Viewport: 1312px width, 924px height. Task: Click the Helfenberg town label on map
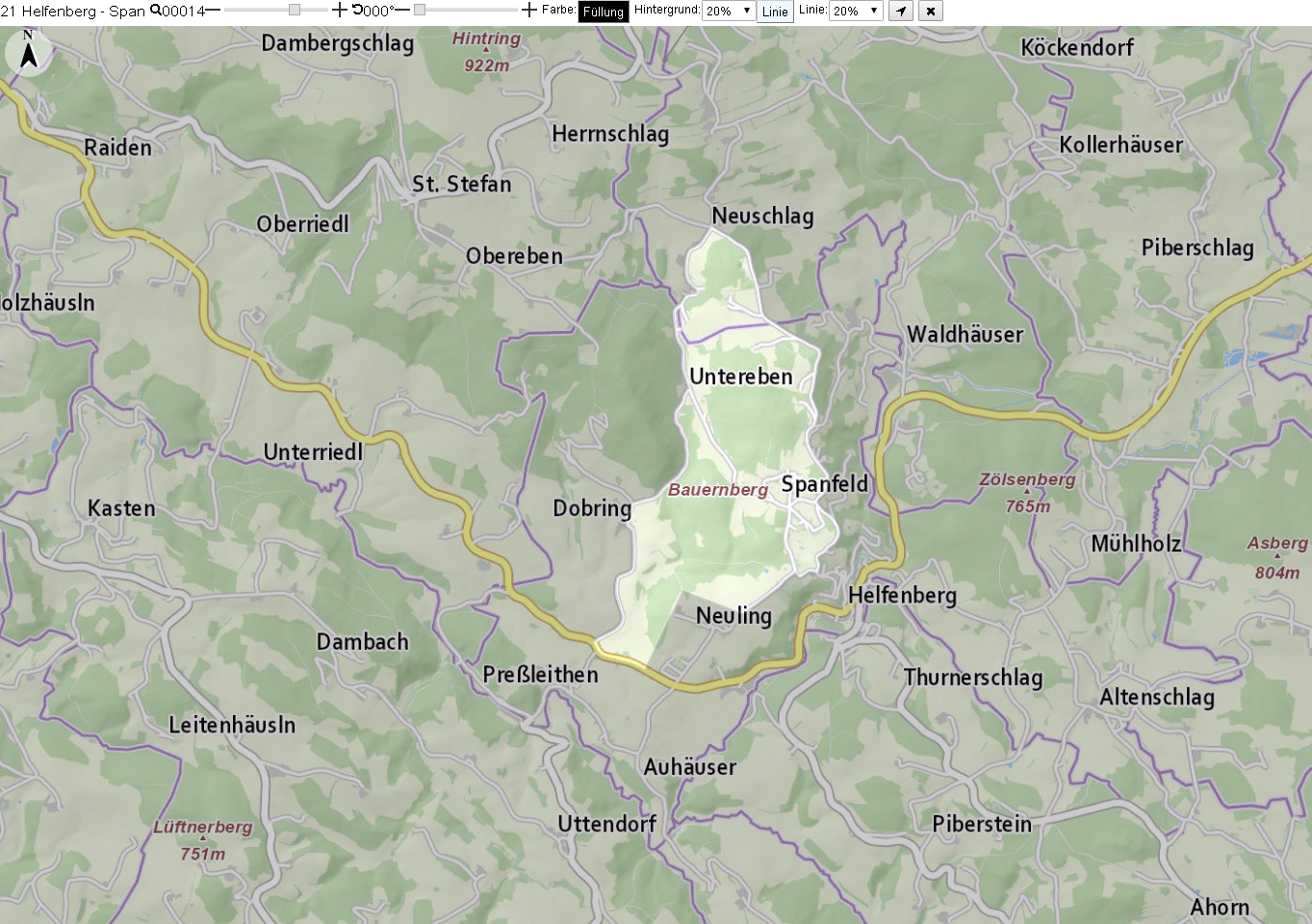pyautogui.click(x=902, y=596)
